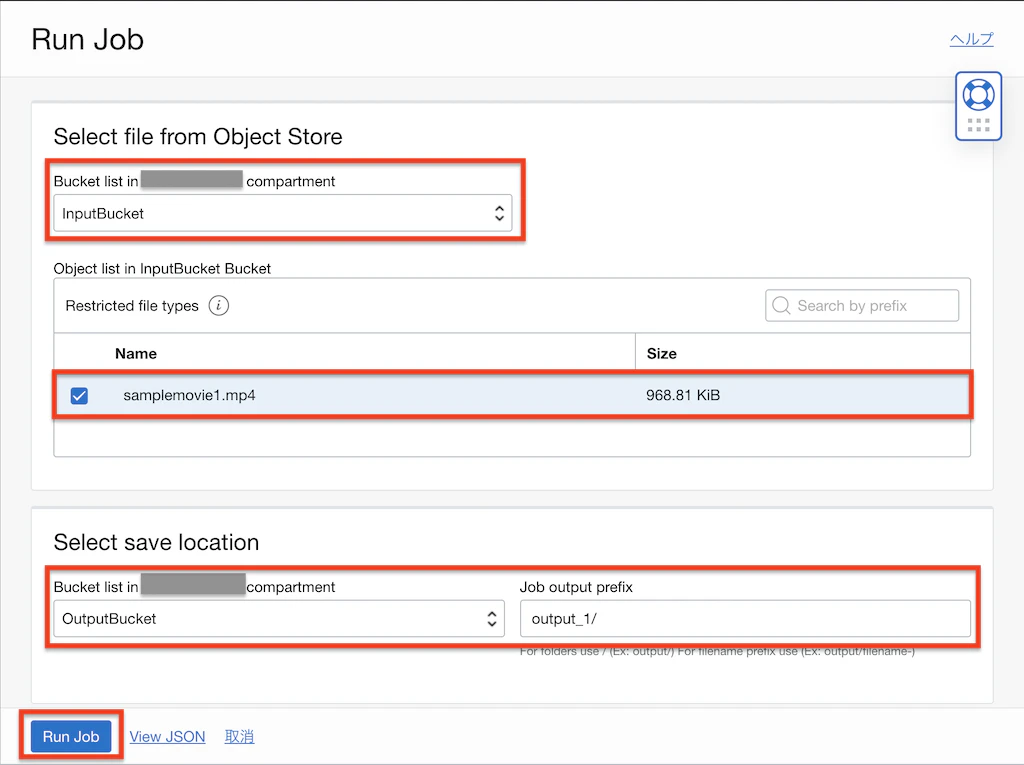Open the View JSON link
1024x765 pixels.
click(x=167, y=736)
